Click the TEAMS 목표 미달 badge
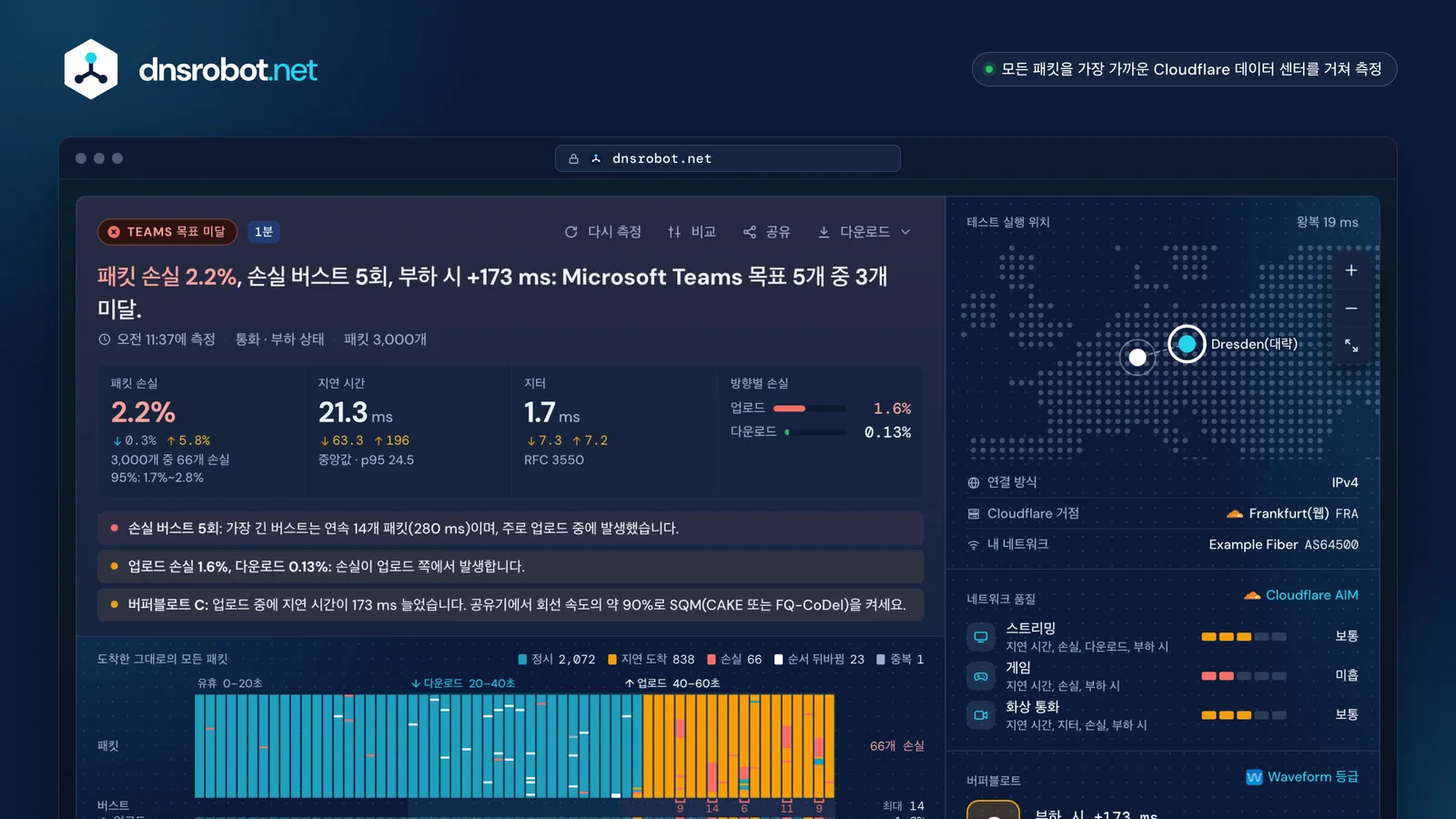Viewport: 1456px width, 819px height. coord(167,232)
